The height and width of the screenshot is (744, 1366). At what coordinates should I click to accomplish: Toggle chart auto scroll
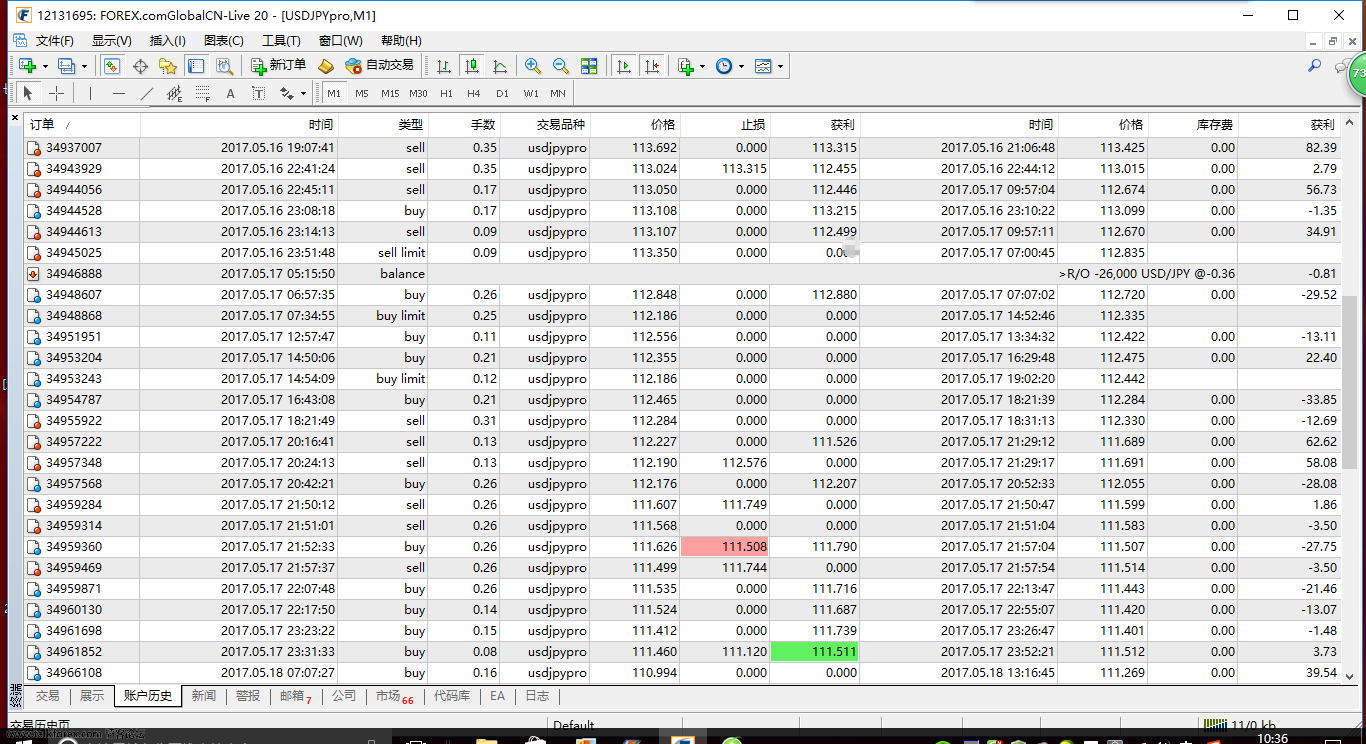[x=624, y=66]
